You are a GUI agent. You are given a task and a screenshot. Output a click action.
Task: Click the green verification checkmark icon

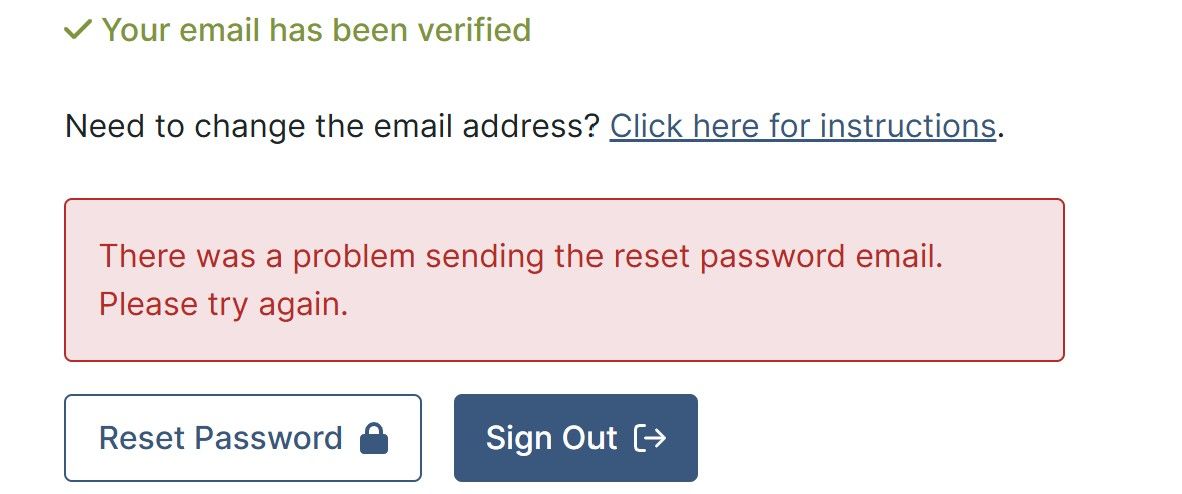77,31
